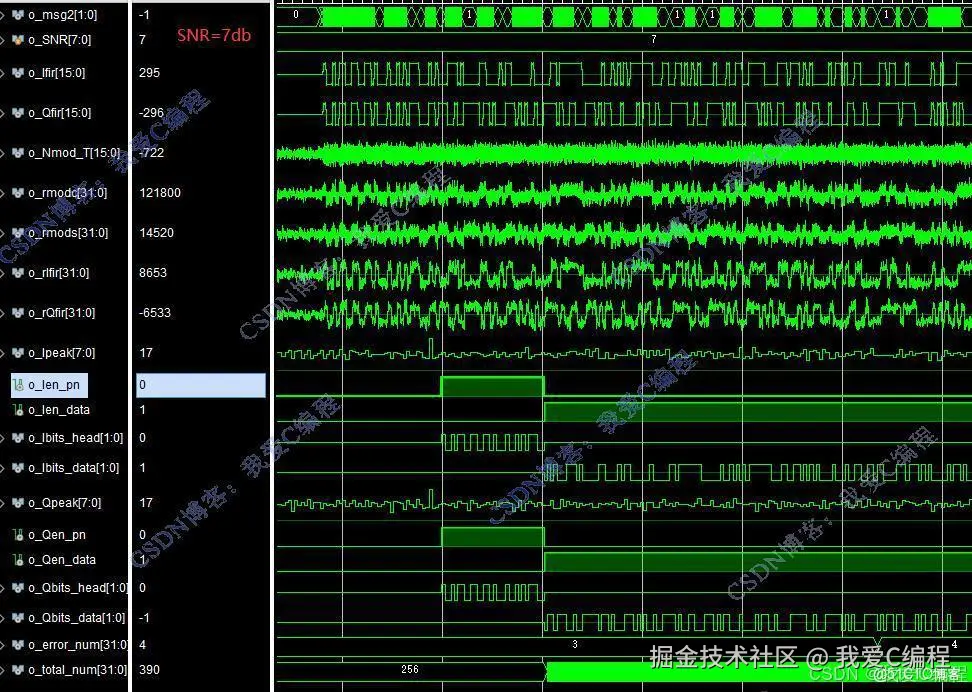This screenshot has height=692, width=972.
Task: Click the bus icon beside o_Ibits_head[1:0]
Action: coord(18,438)
